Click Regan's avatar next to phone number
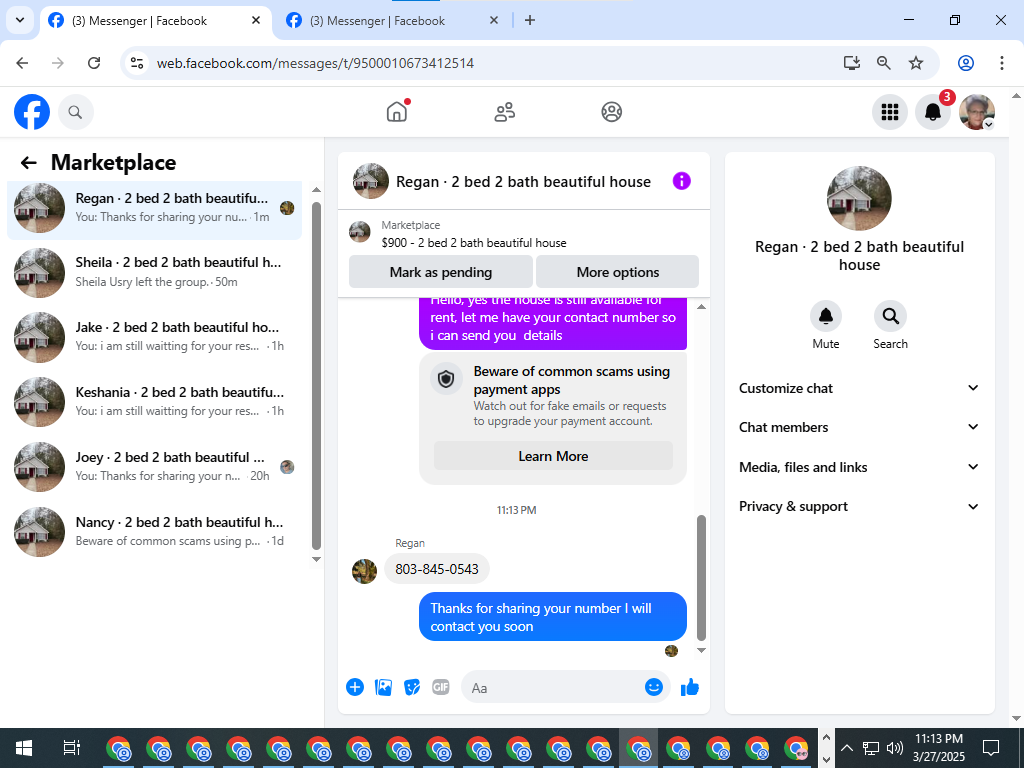This screenshot has height=768, width=1024. point(364,571)
